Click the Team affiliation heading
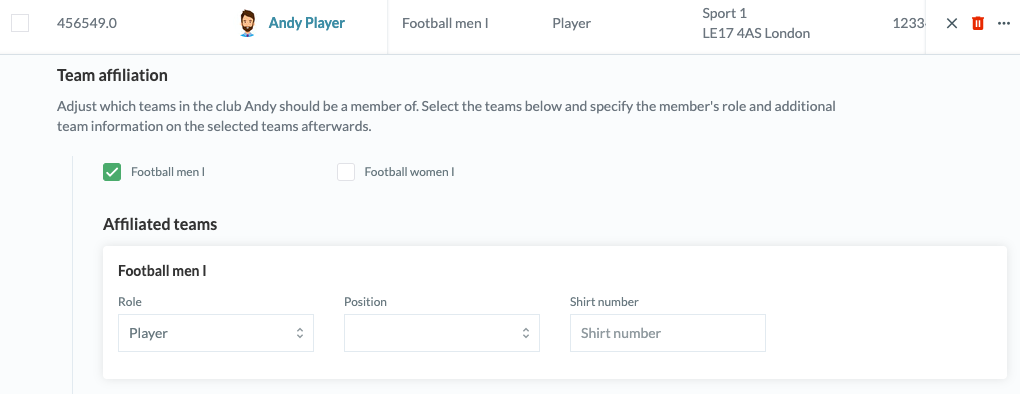This screenshot has height=394, width=1020. 113,75
